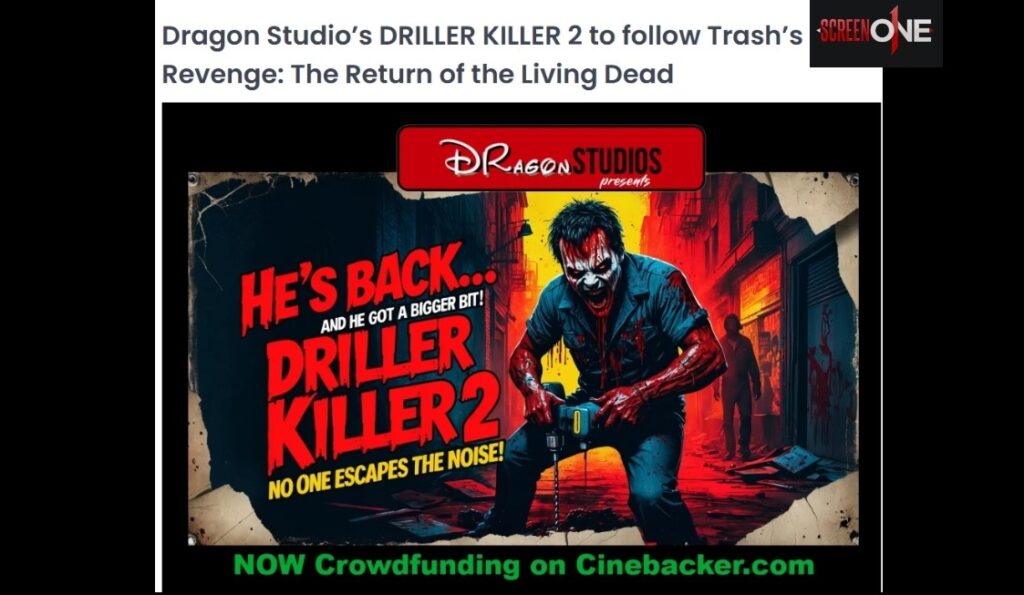Viewport: 1024px width, 595px height.
Task: Click the second headline line mentioning Living Dead
Action: (x=417, y=74)
